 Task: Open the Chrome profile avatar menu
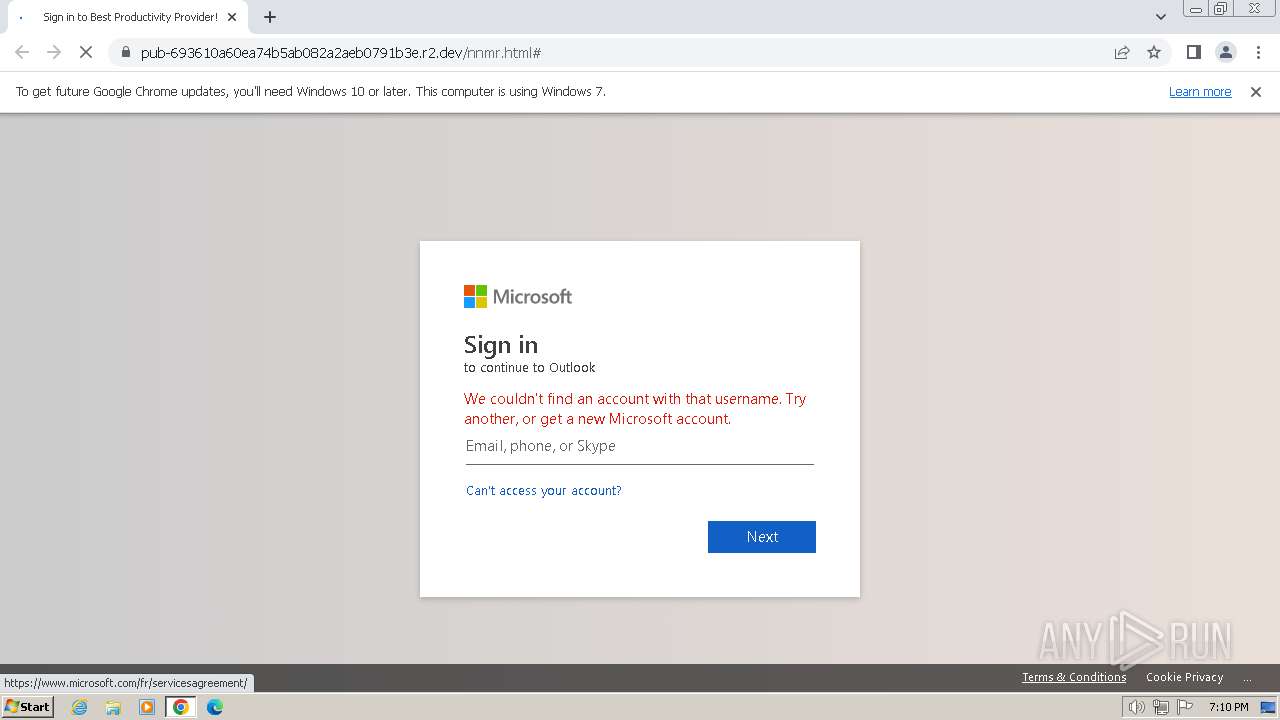coord(1225,52)
